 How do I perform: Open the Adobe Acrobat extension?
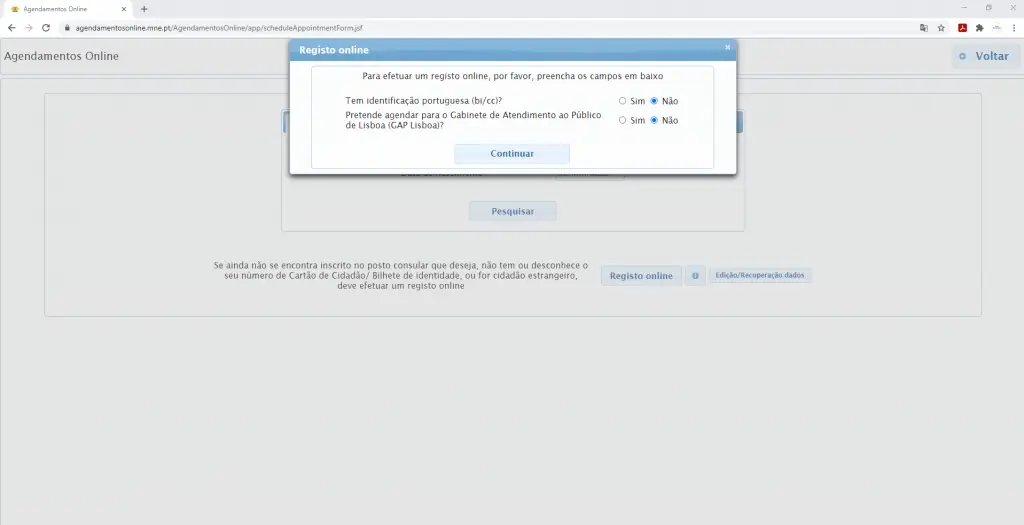click(x=962, y=28)
